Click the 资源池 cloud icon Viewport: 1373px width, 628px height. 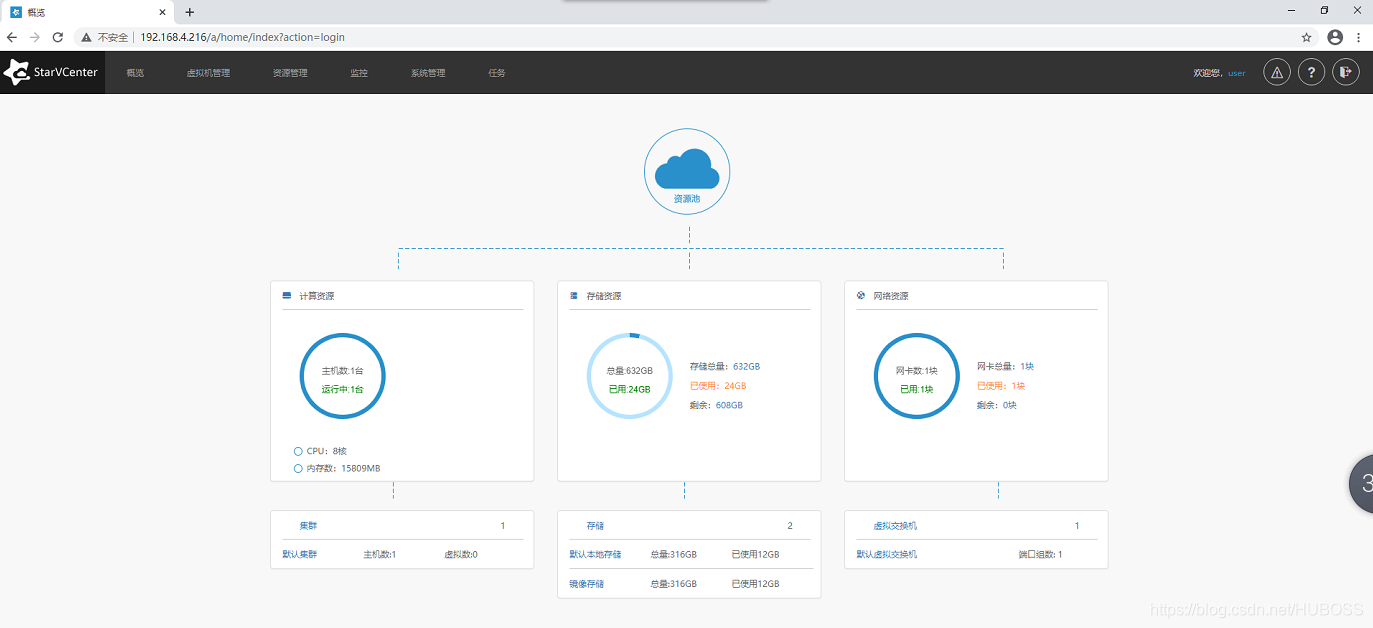[687, 169]
